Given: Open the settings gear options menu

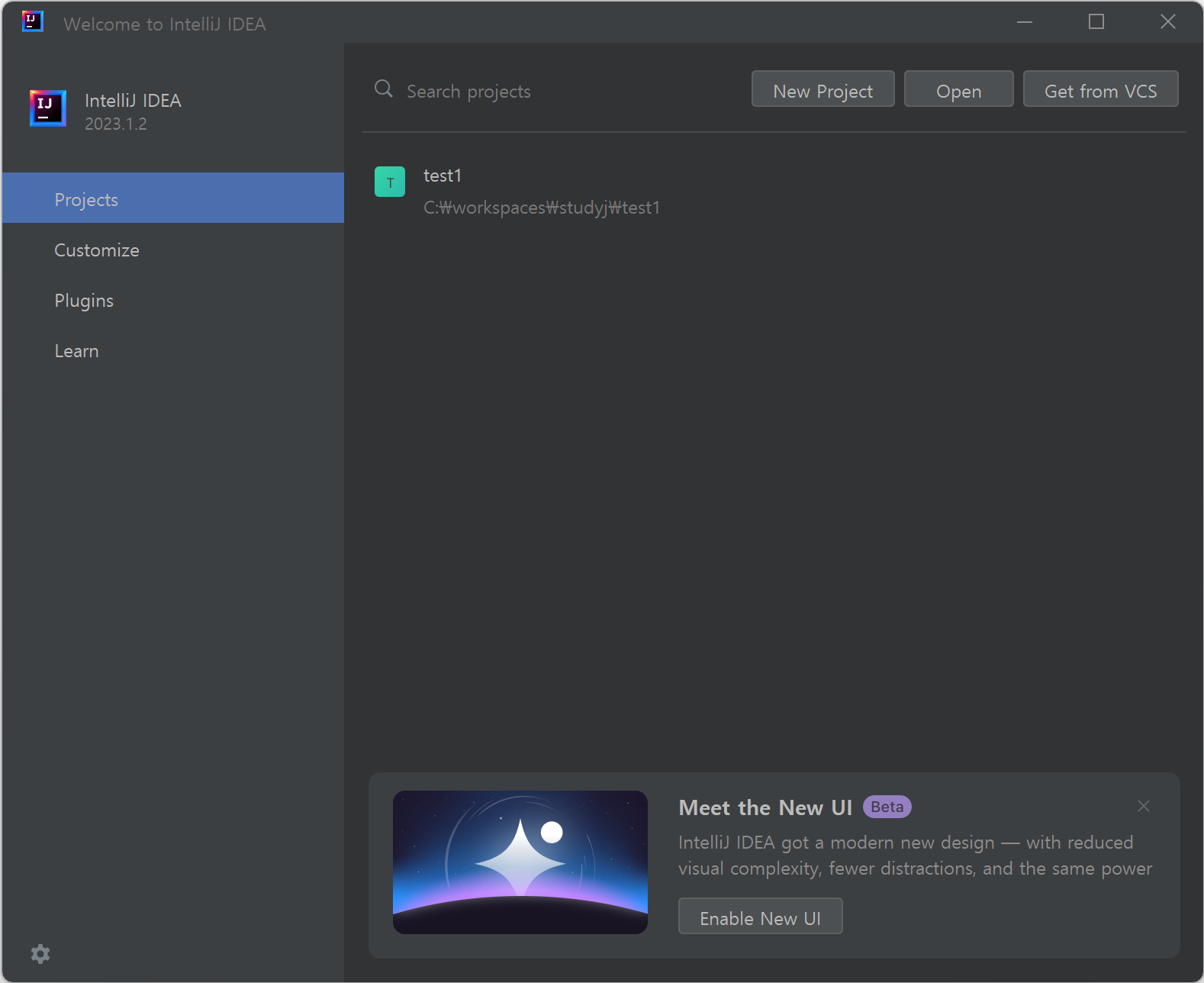Looking at the screenshot, I should [x=40, y=953].
